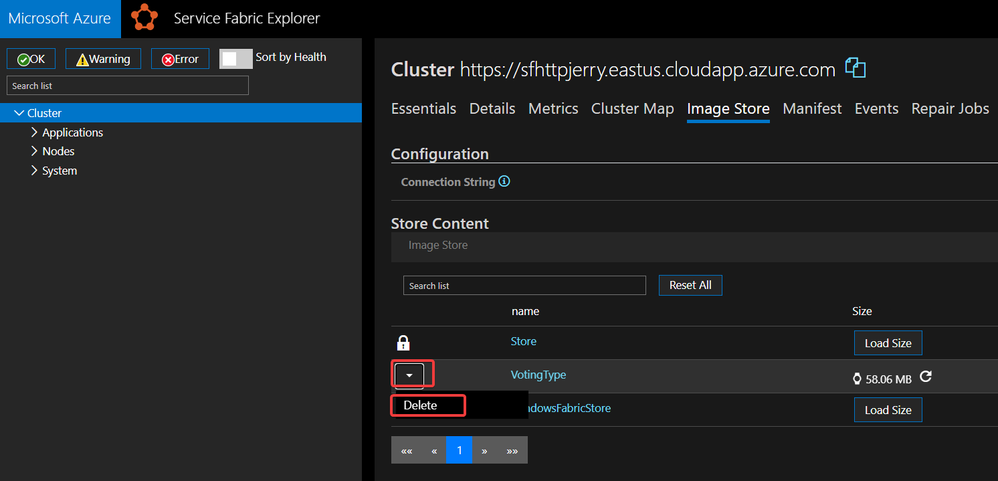The height and width of the screenshot is (481, 998).
Task: Click the size icon beside 58.06 MB
Action: pos(857,379)
